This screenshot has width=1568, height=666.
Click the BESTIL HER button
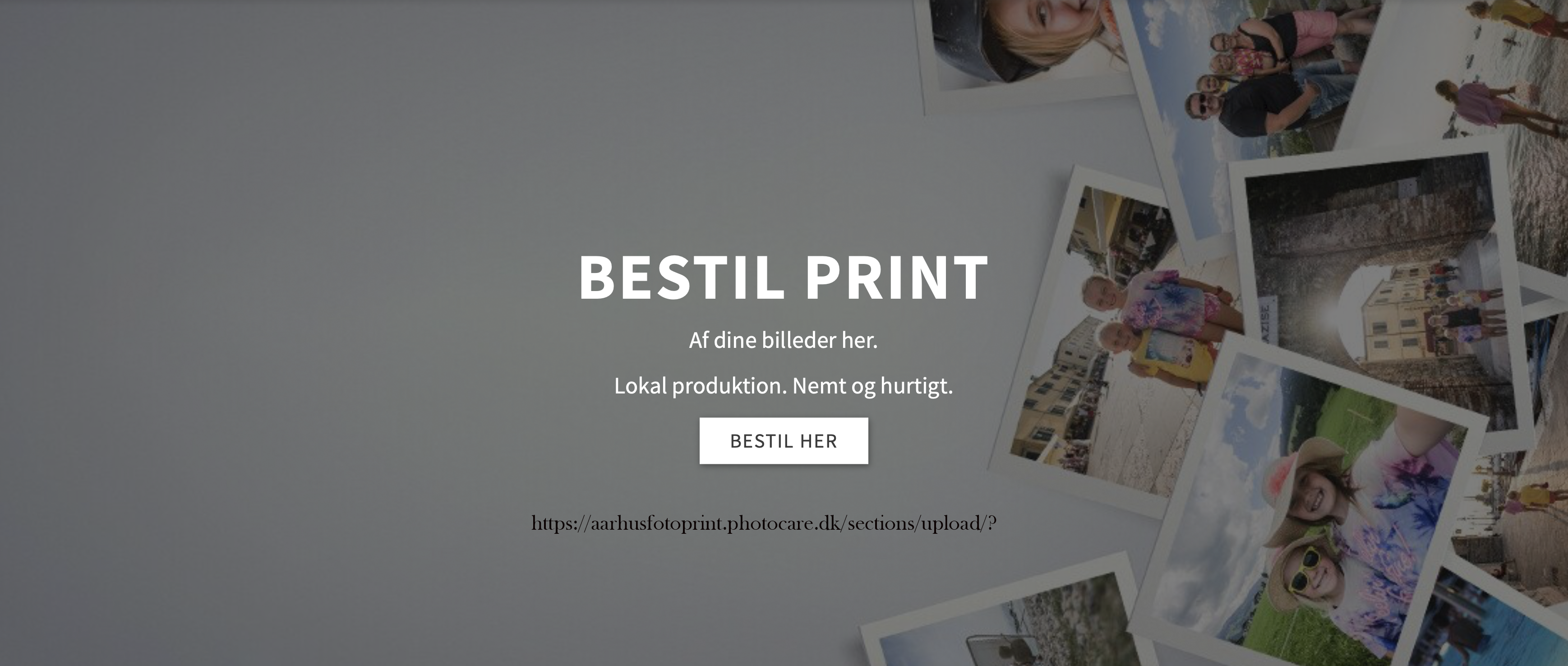tap(784, 441)
